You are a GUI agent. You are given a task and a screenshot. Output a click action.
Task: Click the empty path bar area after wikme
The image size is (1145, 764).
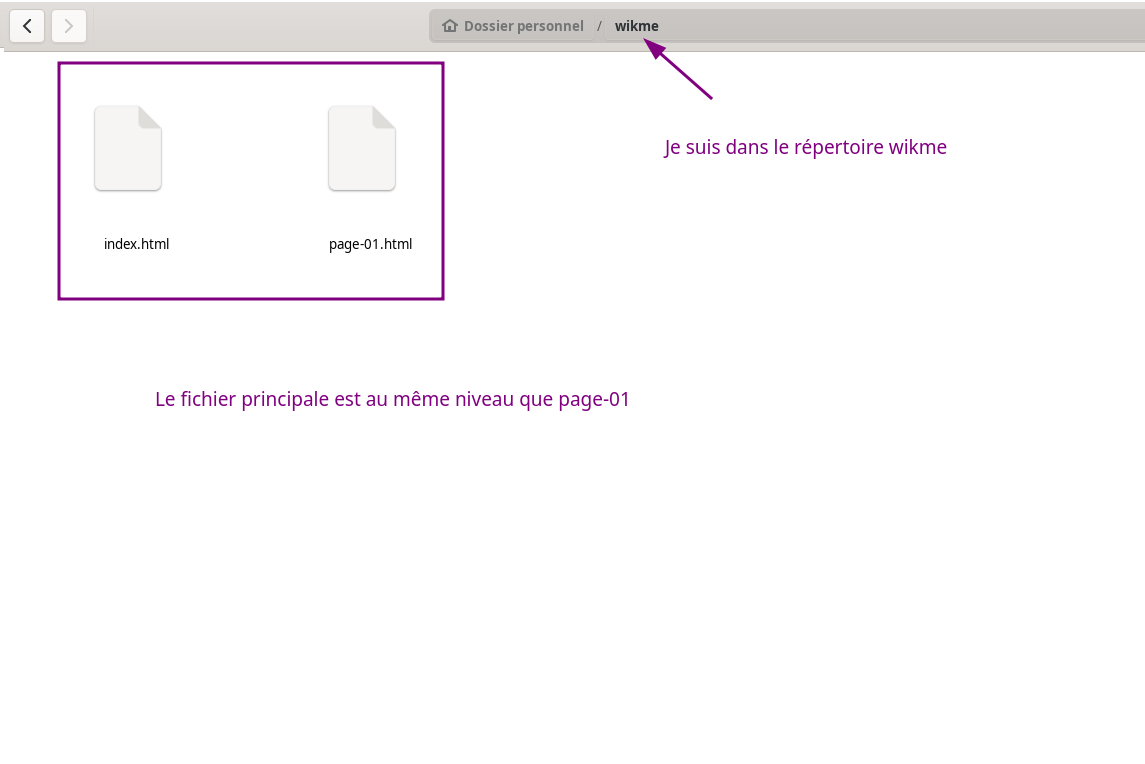[900, 26]
